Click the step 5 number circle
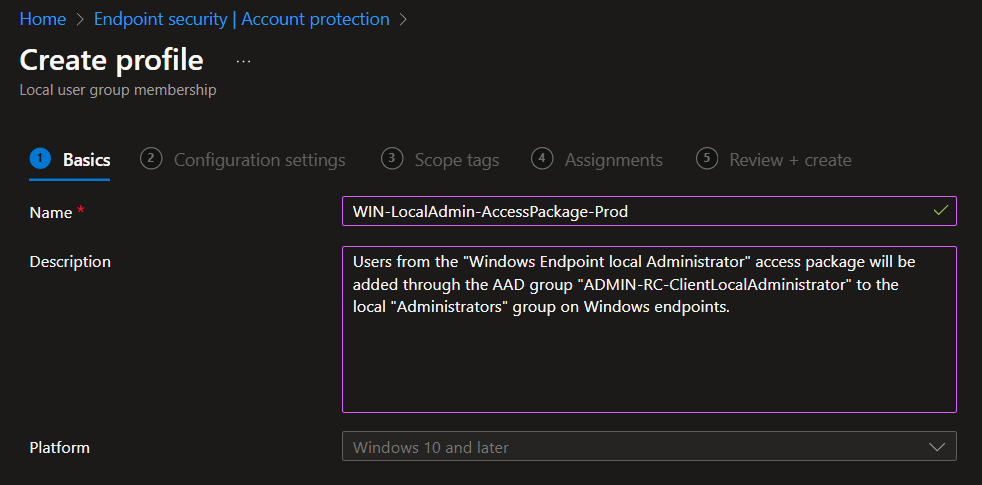 tap(707, 159)
